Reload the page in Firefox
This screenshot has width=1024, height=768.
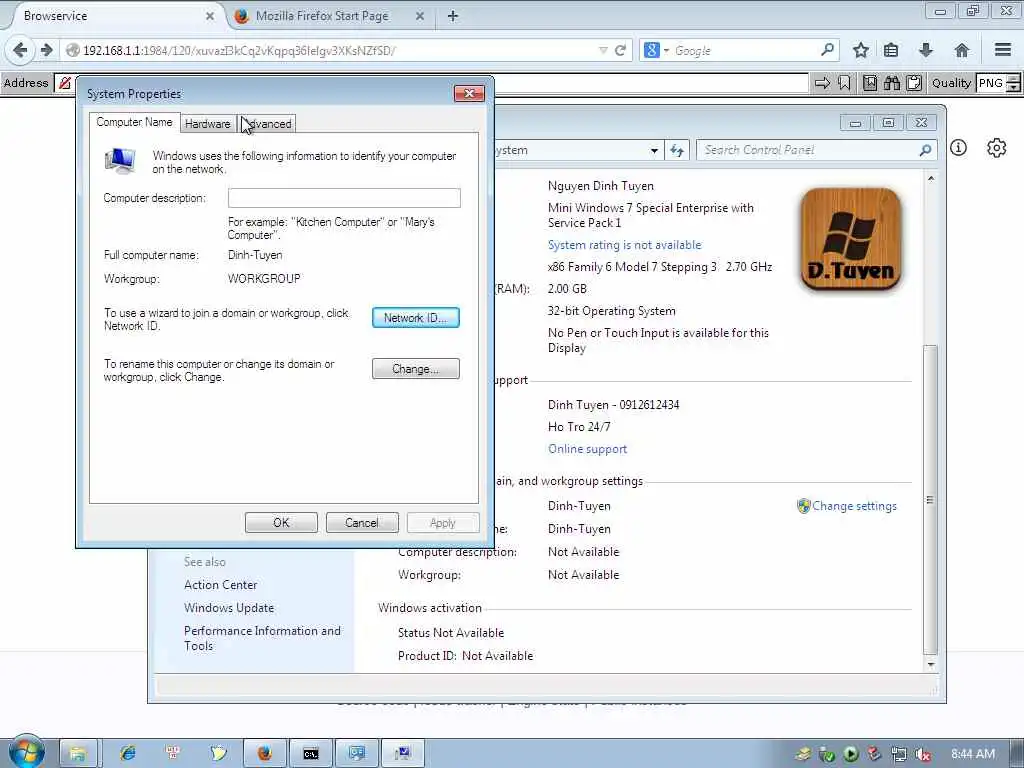click(620, 50)
